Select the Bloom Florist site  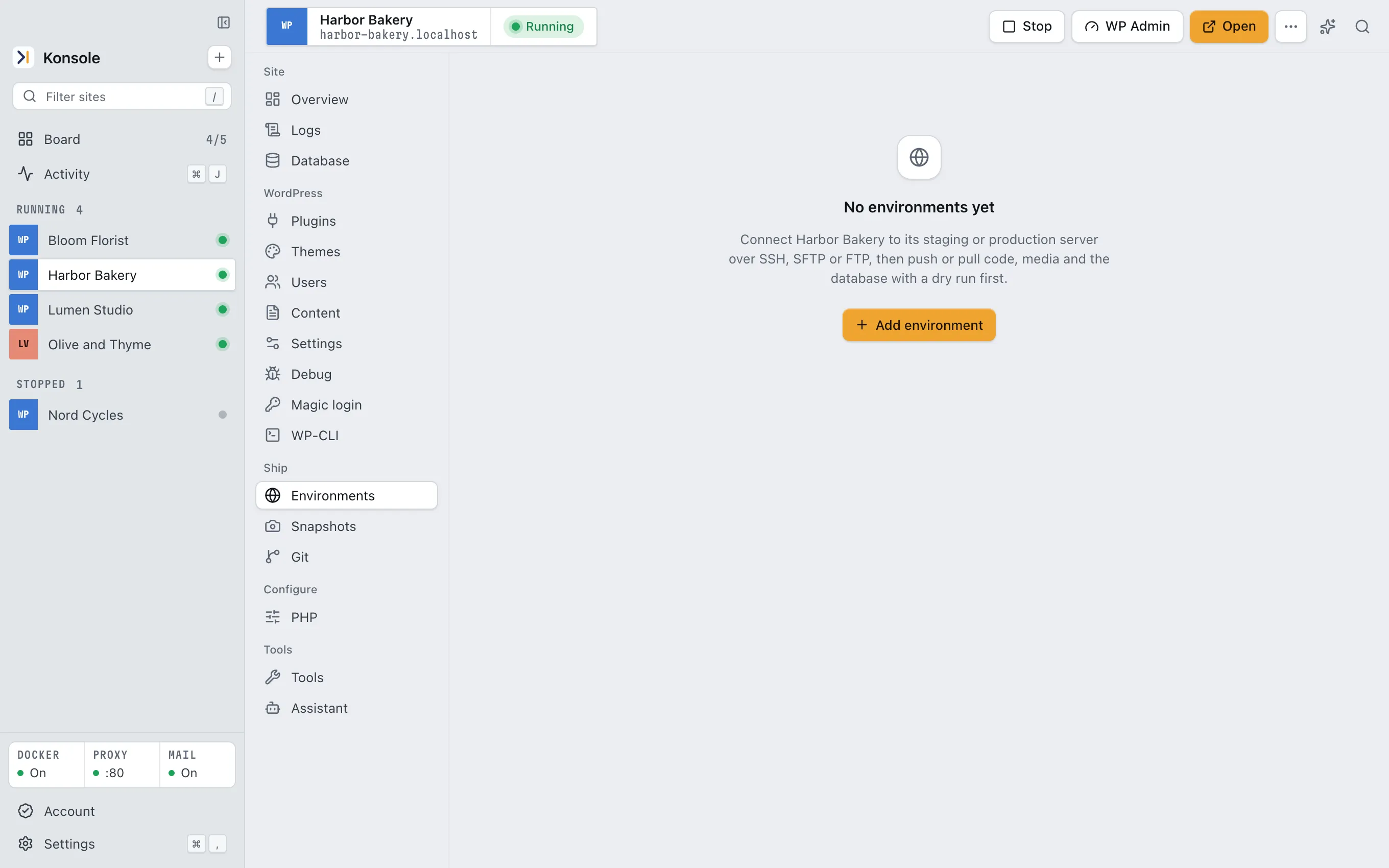[122, 240]
